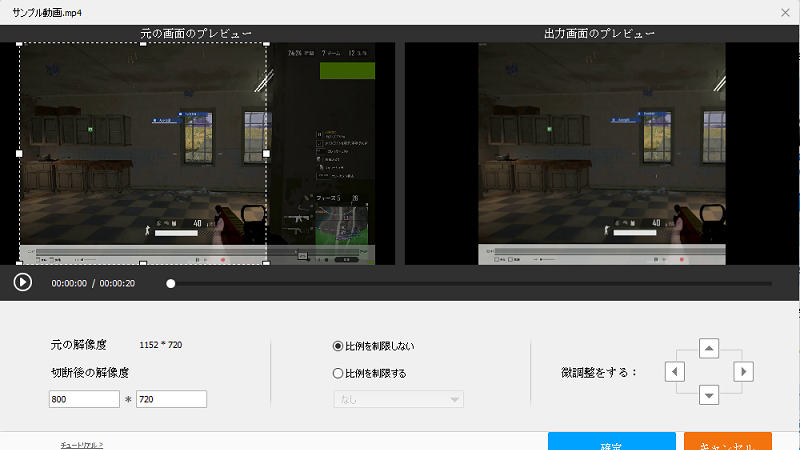Click the 微調整をする label

click(599, 372)
